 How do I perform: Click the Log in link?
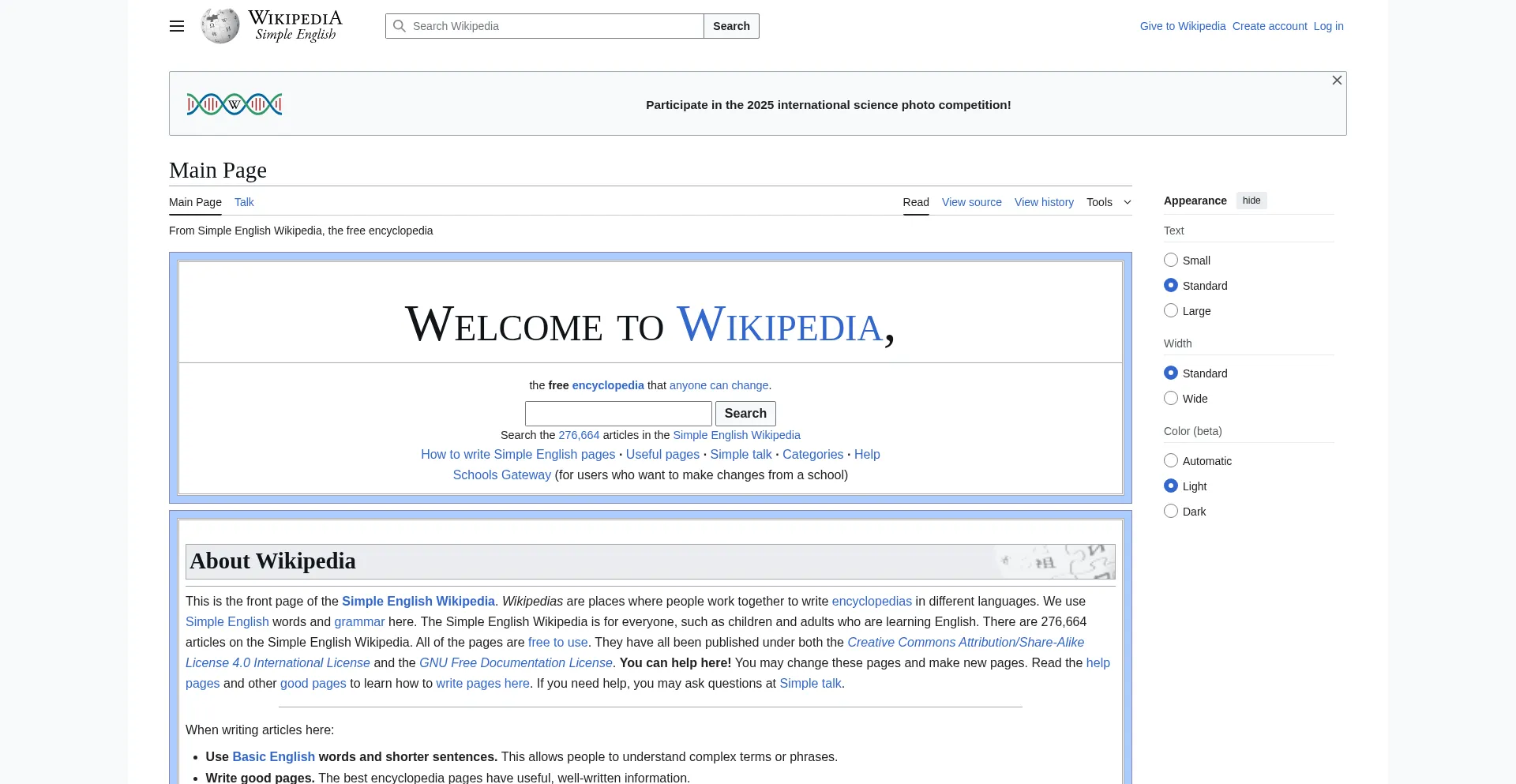1328,26
